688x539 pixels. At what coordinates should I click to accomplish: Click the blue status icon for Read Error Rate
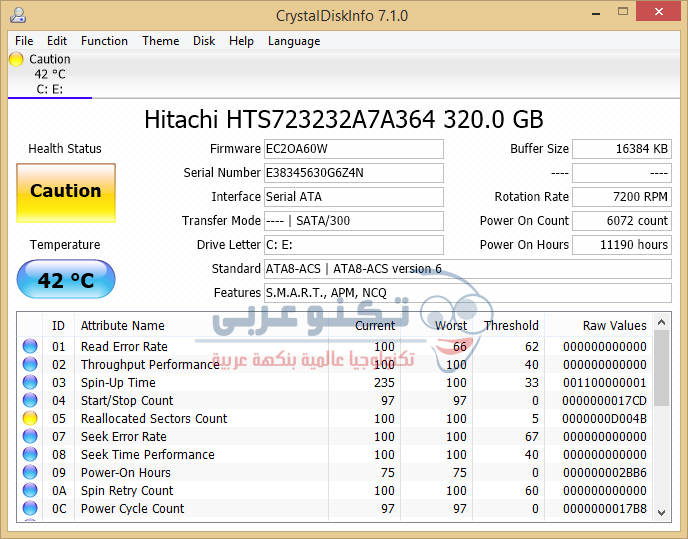pos(30,346)
